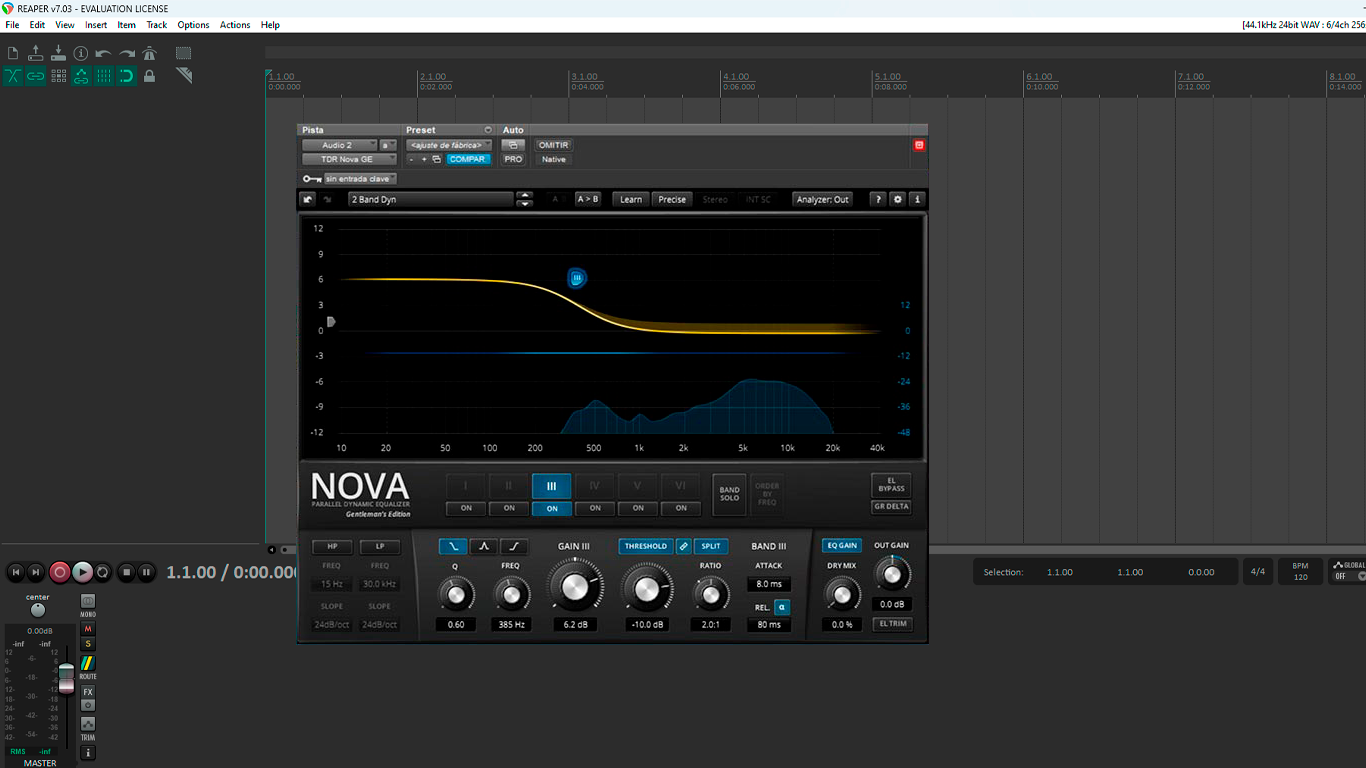The image size is (1366, 768).
Task: Click the dotted selection rectangle toolbar icon
Action: 183,53
